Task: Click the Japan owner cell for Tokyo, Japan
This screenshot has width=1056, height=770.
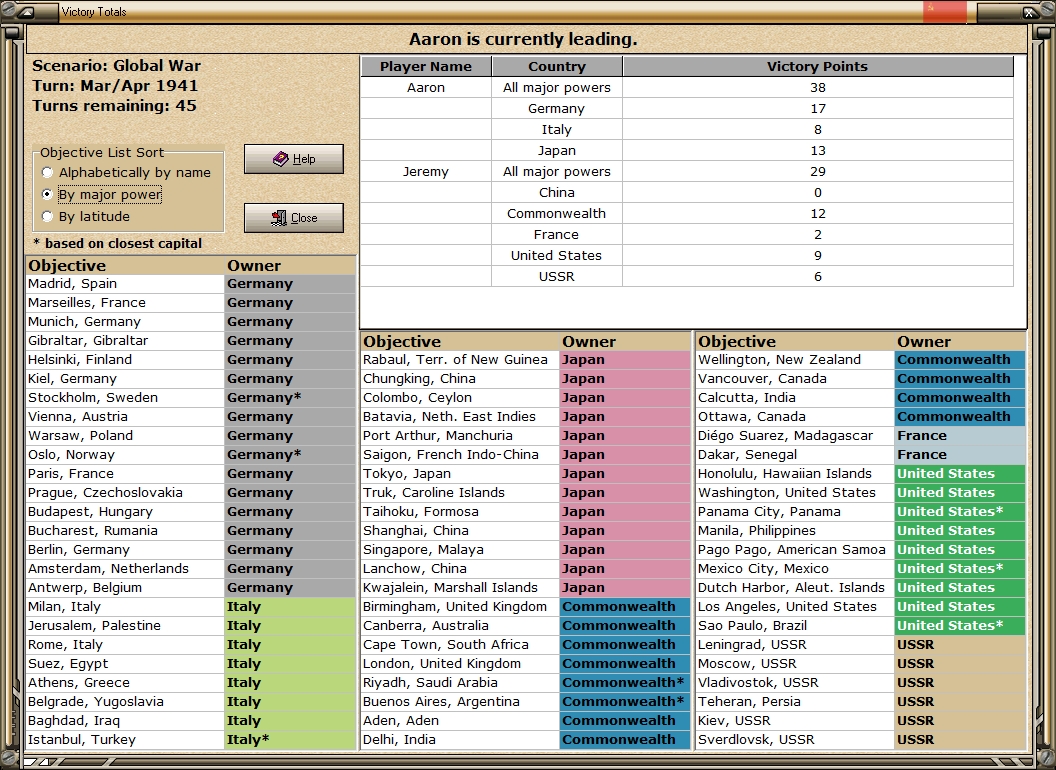Action: (625, 474)
